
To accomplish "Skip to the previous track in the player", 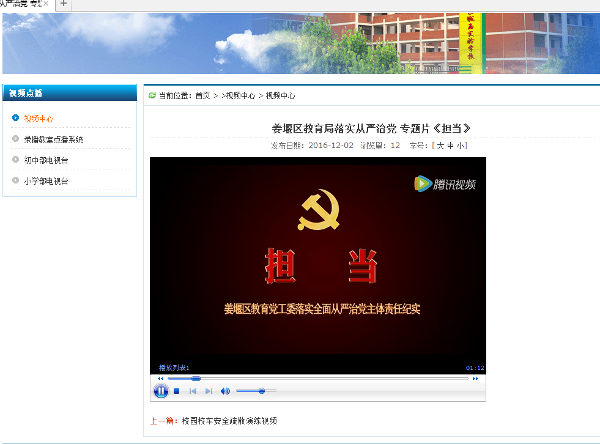I will [x=192, y=391].
